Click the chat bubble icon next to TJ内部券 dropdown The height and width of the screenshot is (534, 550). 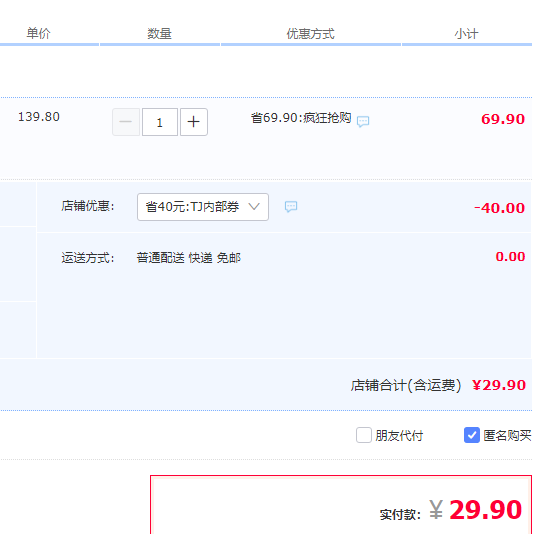point(291,207)
